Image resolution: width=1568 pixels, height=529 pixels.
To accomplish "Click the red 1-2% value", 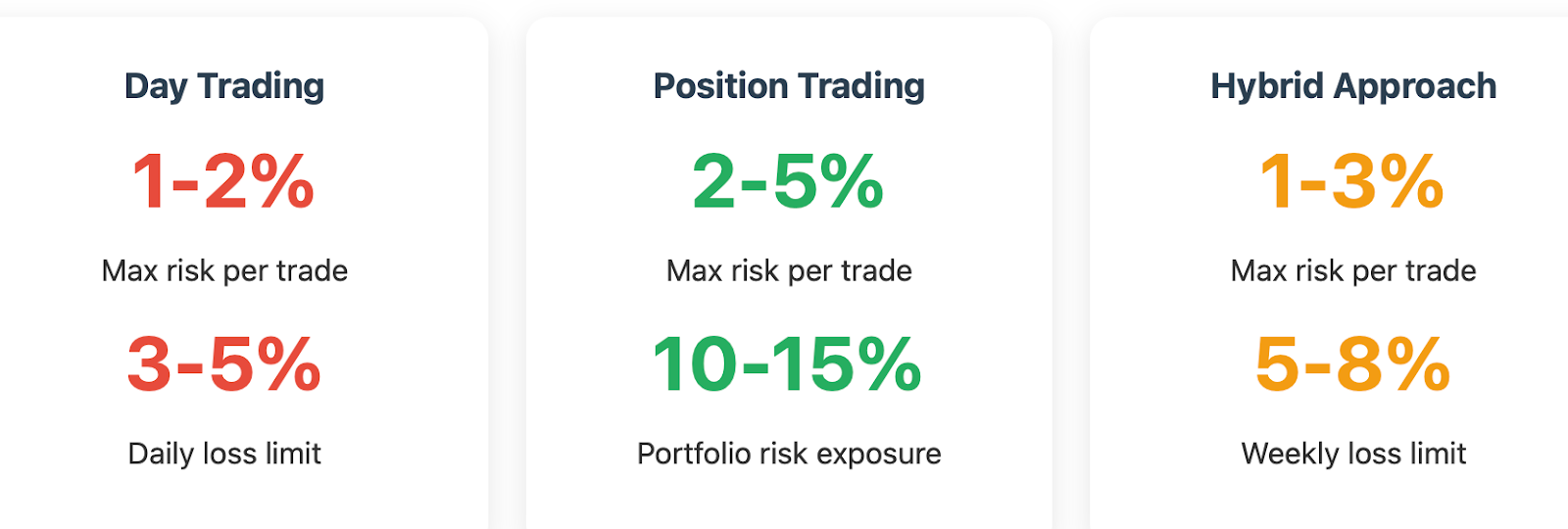I will (223, 182).
